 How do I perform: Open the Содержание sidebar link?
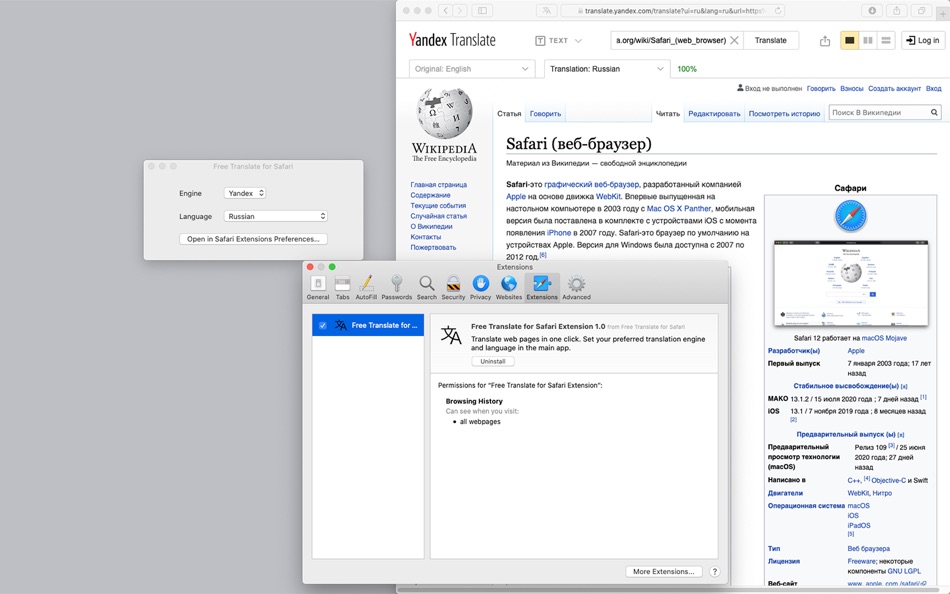pos(430,195)
